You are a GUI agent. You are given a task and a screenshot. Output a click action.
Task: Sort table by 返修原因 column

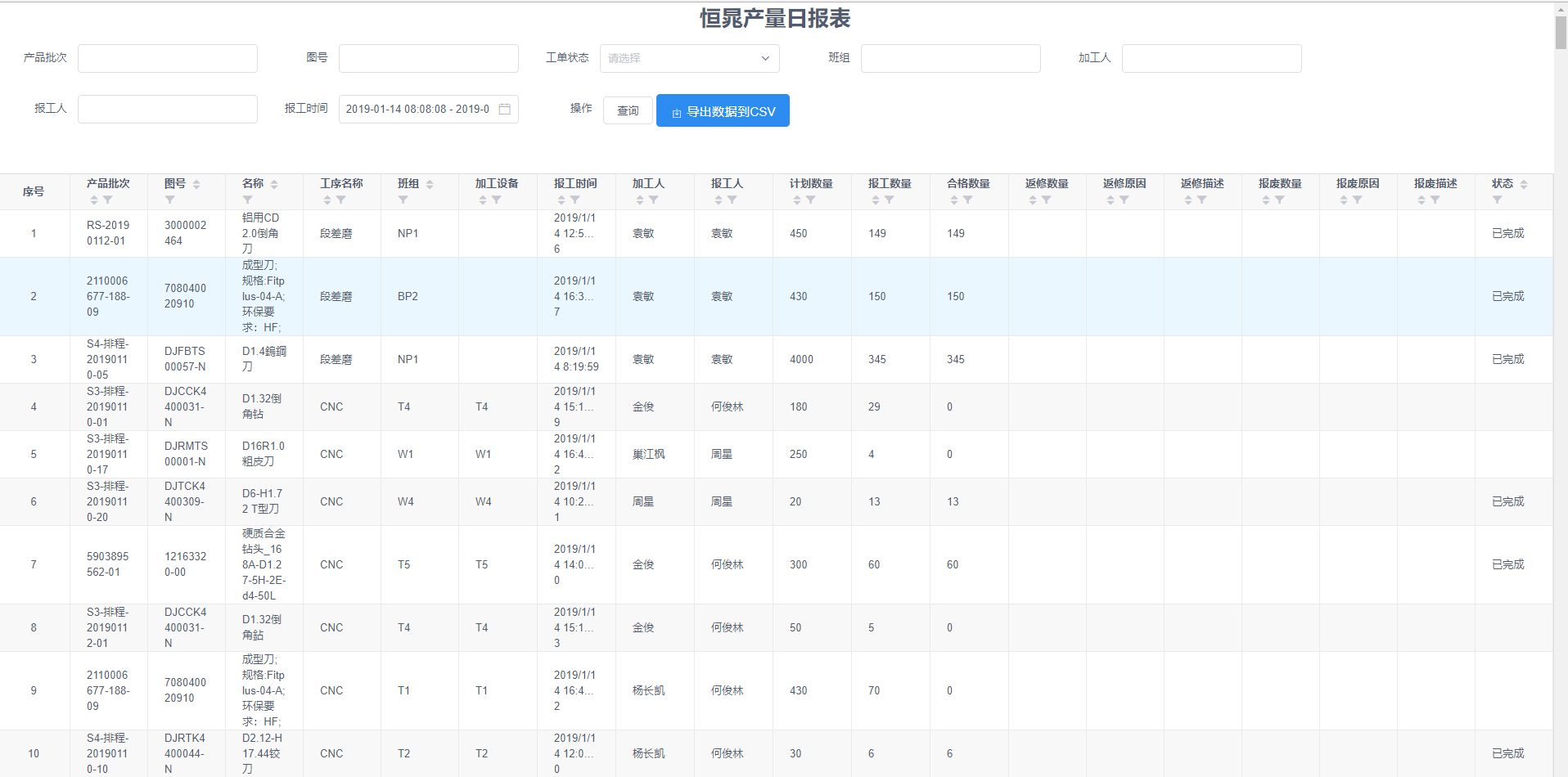pyautogui.click(x=1110, y=200)
